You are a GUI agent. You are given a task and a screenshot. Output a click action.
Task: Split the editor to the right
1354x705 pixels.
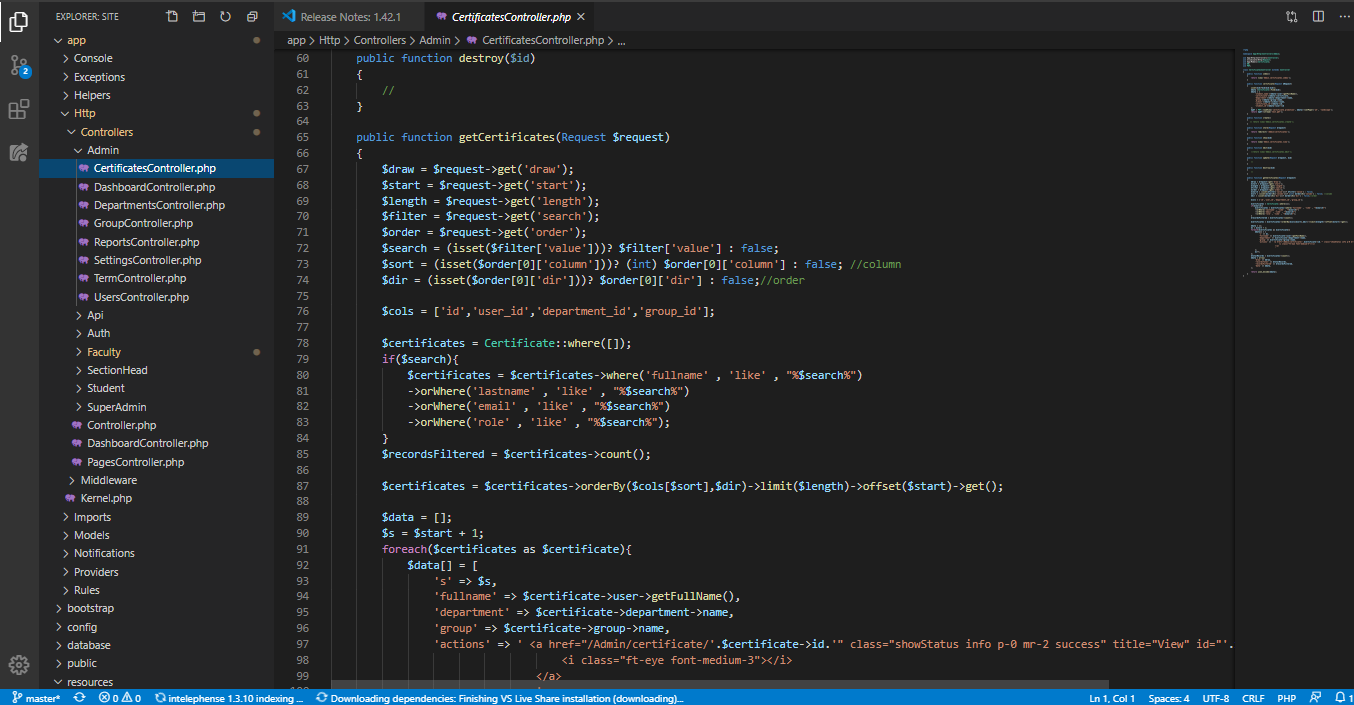[x=1318, y=17]
